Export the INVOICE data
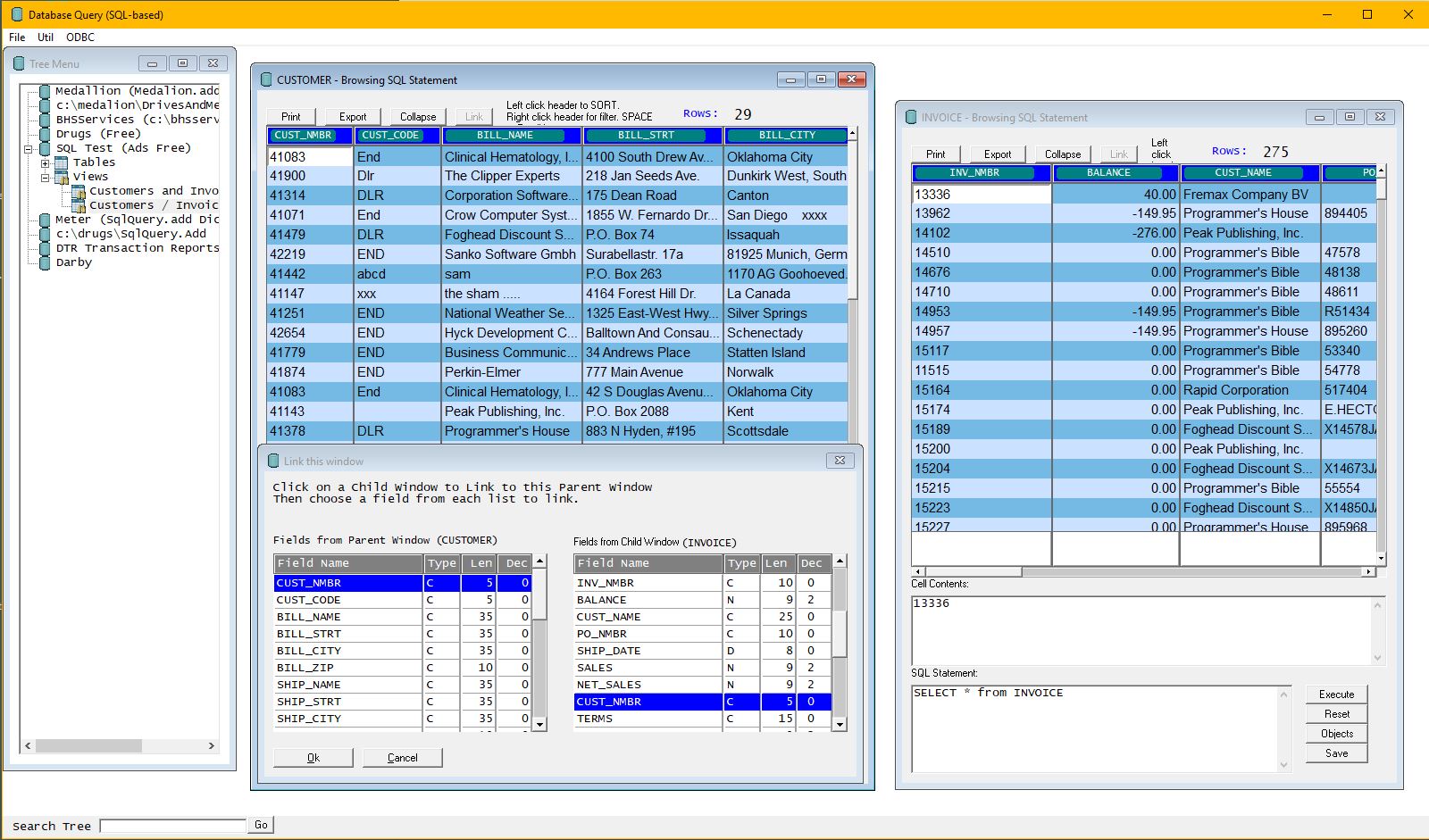Image resolution: width=1429 pixels, height=840 pixels. (x=996, y=153)
